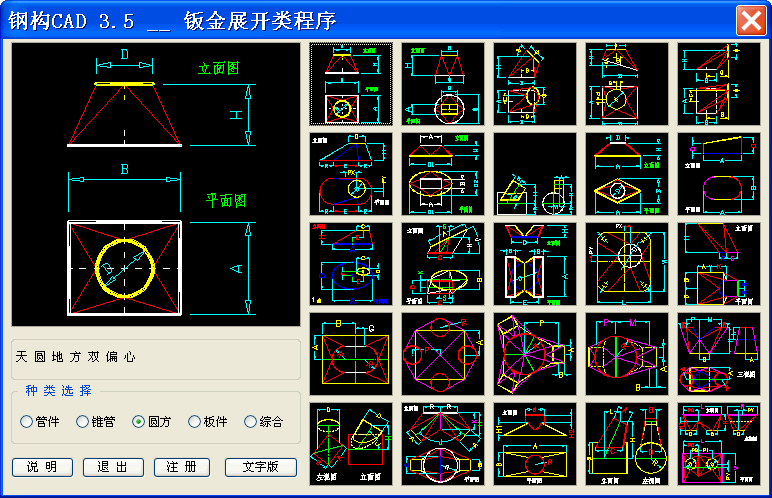Image resolution: width=772 pixels, height=498 pixels.
Task: Select cylinder on red square thumbnail with 左视图
Action: 351,444
